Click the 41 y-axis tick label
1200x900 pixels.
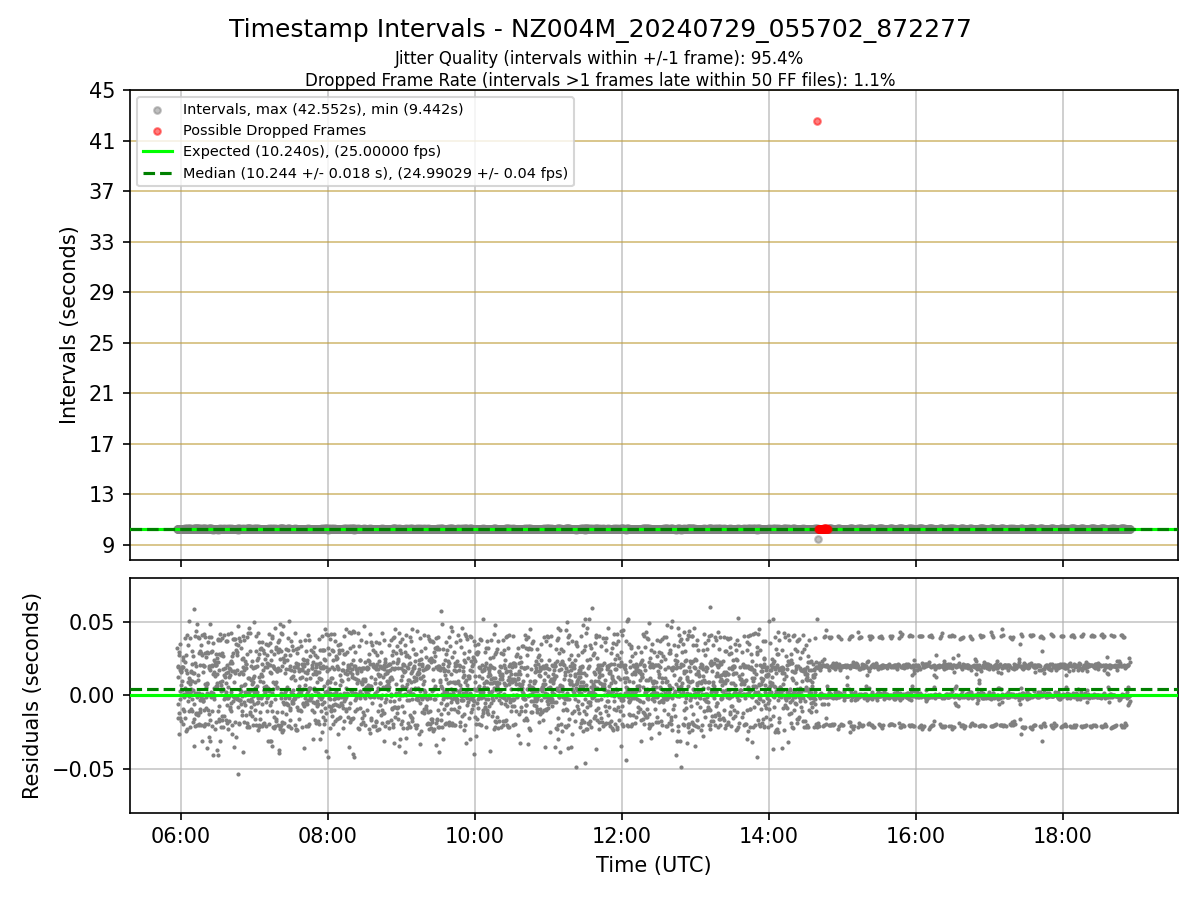(103, 142)
